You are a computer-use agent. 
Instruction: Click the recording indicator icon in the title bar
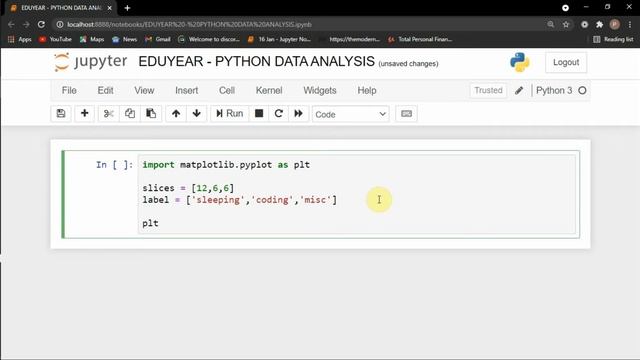tap(565, 8)
